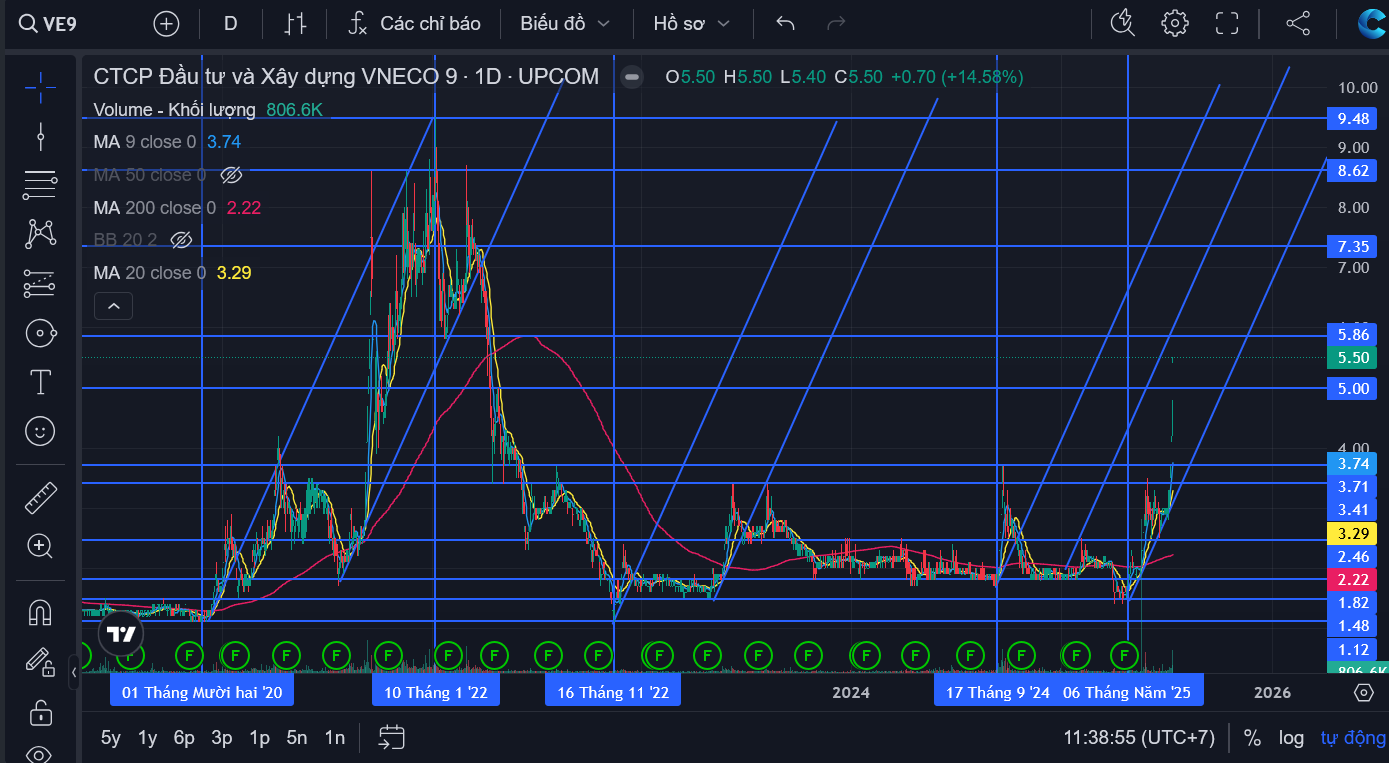Screen dimensions: 1389x763
Task: Open the forecasting and measurement tools
Action: [40, 284]
